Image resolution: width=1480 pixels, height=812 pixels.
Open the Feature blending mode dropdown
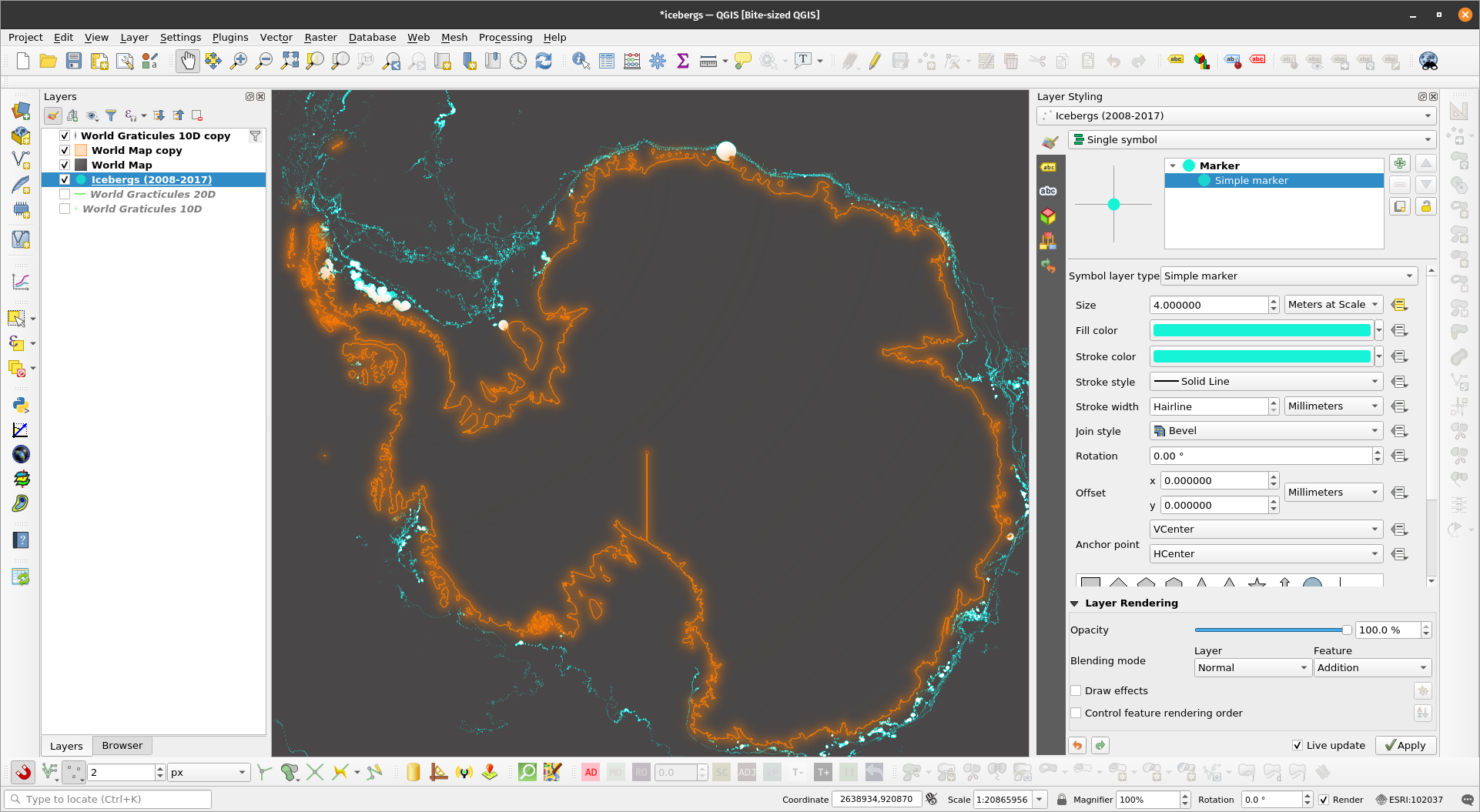point(1371,667)
